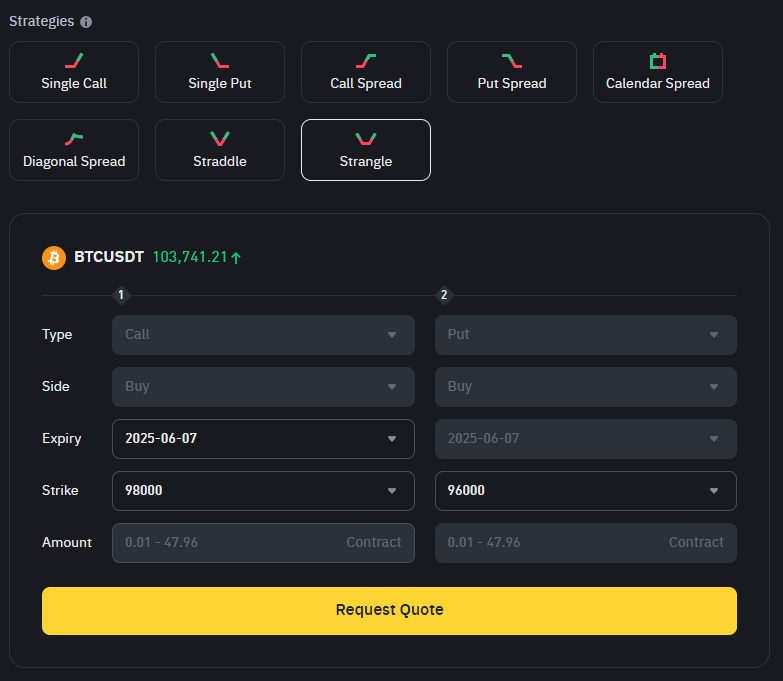Image resolution: width=783 pixels, height=681 pixels.
Task: Select the Straddle strategy card
Action: click(x=220, y=150)
